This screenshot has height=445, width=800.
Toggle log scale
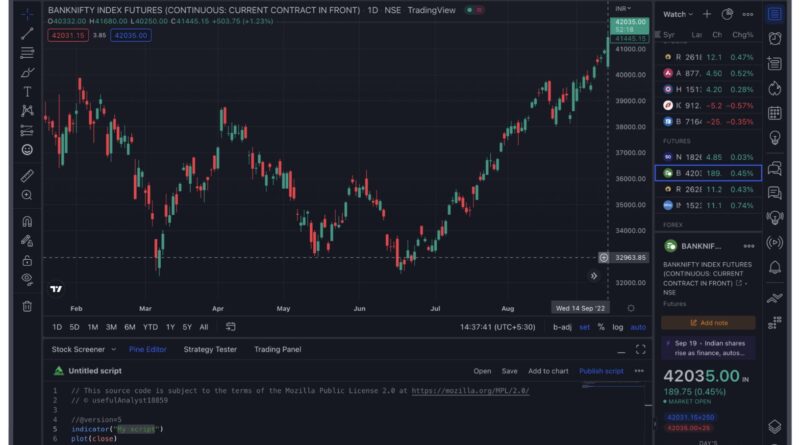tap(618, 327)
